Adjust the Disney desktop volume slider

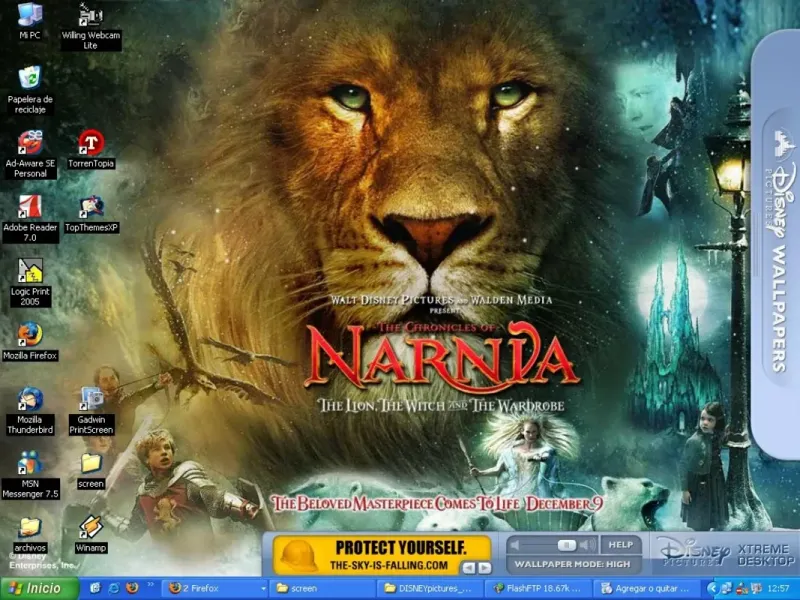[566, 545]
